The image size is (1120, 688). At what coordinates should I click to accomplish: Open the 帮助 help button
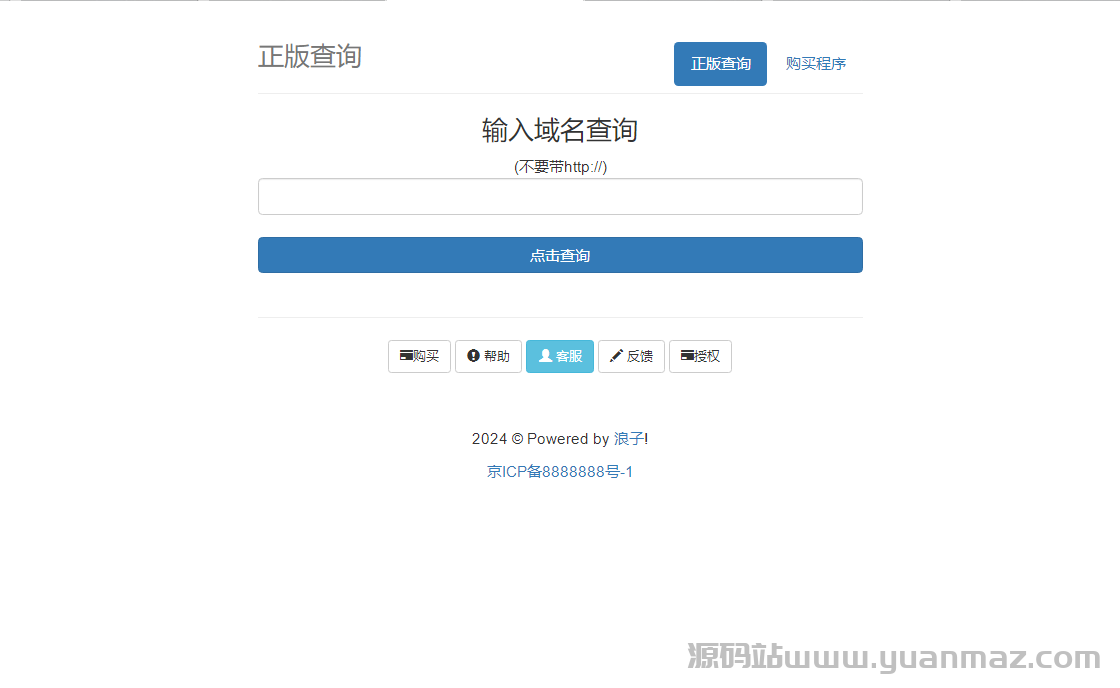pos(488,356)
